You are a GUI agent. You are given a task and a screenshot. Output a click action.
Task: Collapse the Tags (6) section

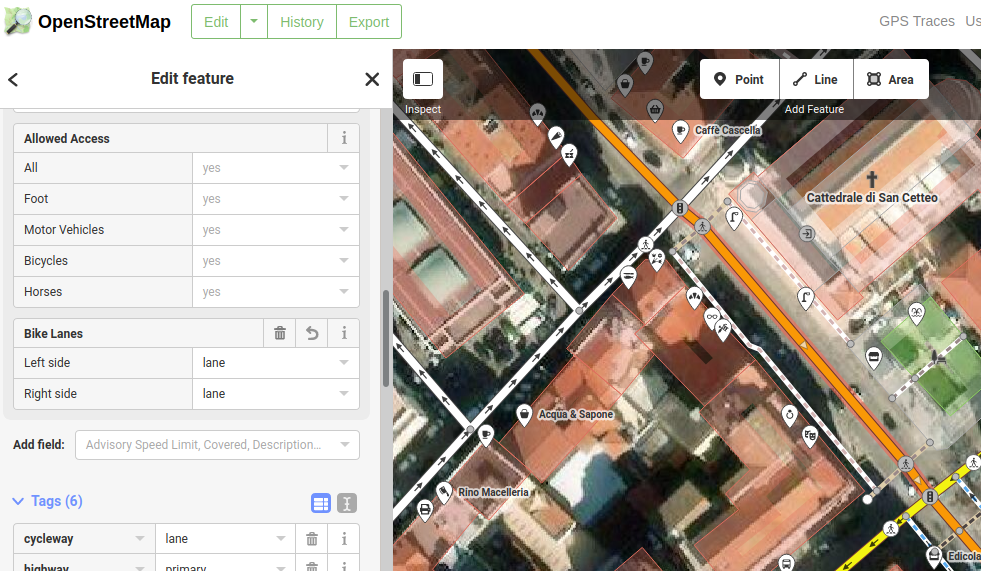(48, 501)
